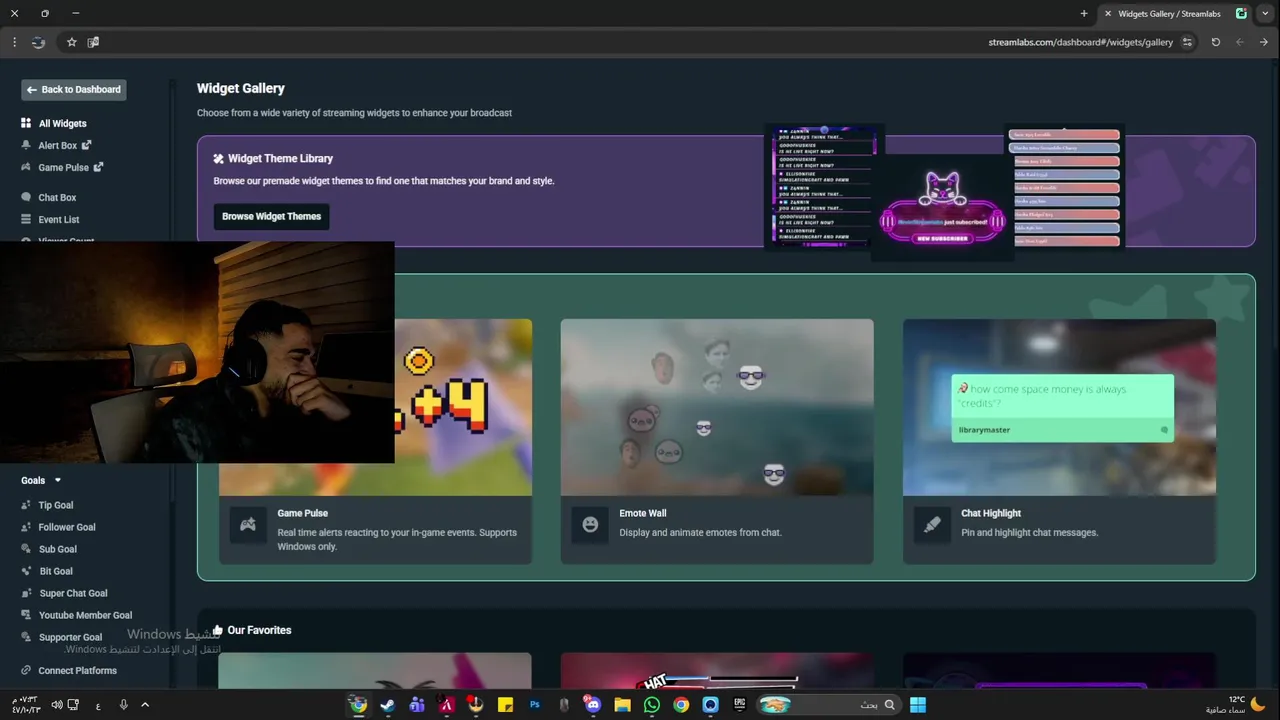Image resolution: width=1280 pixels, height=720 pixels.
Task: Open Event List in the sidebar
Action: tap(58, 220)
